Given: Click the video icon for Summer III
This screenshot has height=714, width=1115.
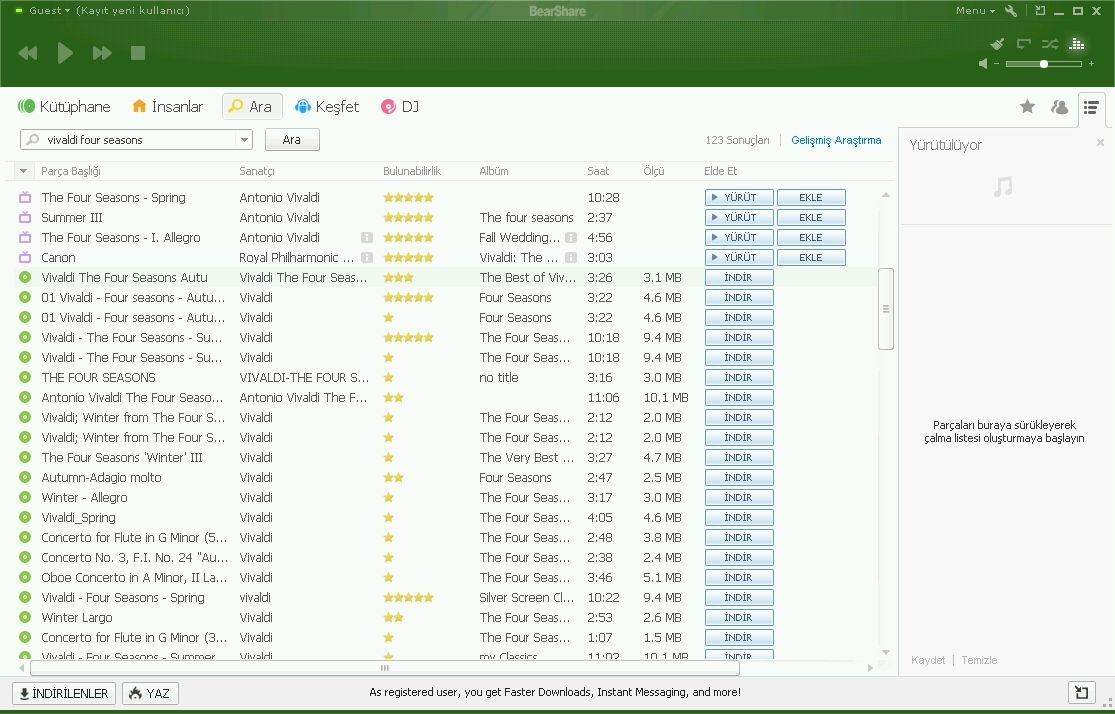Looking at the screenshot, I should pos(25,218).
